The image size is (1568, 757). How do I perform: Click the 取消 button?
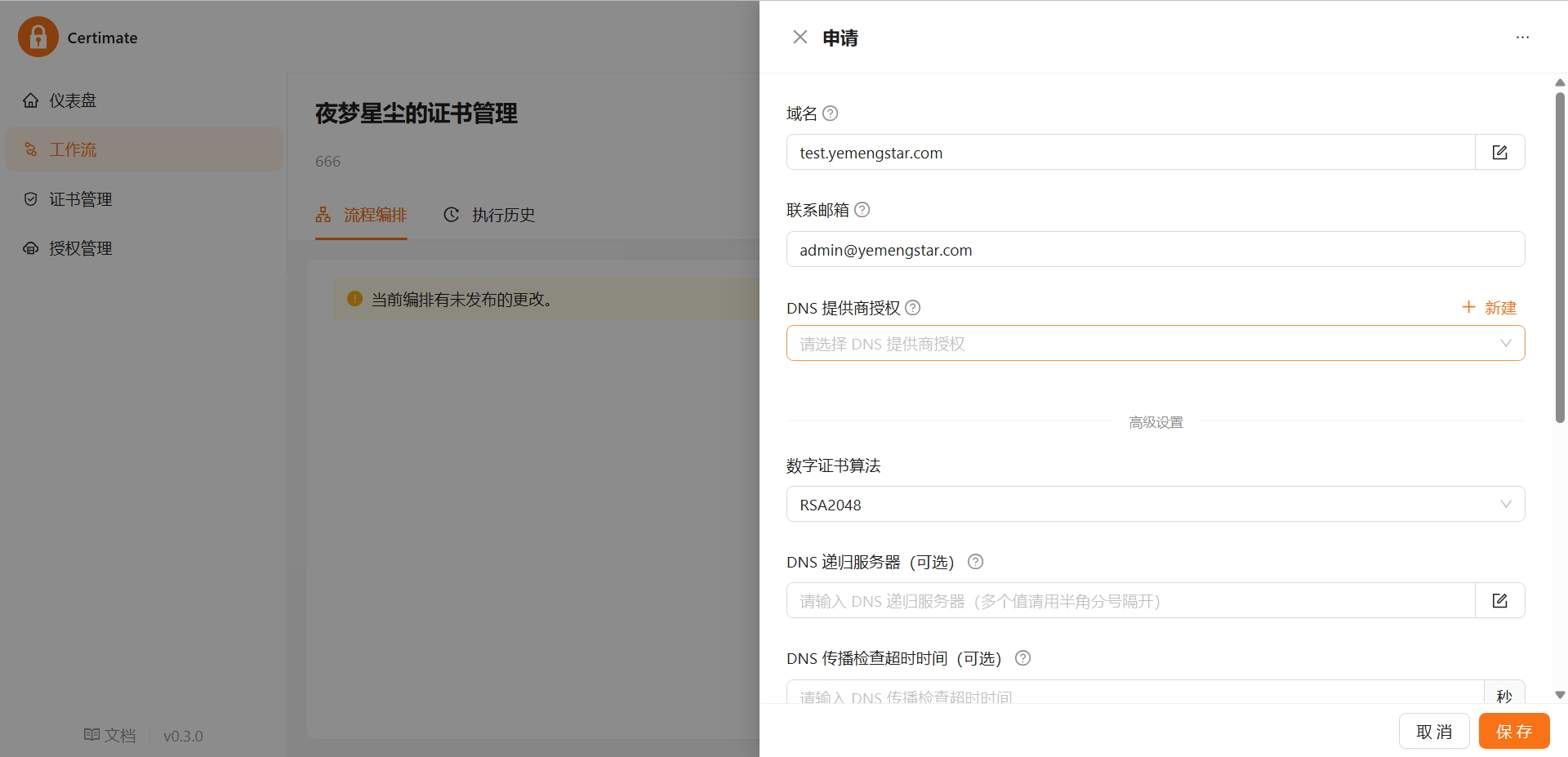pyautogui.click(x=1433, y=732)
